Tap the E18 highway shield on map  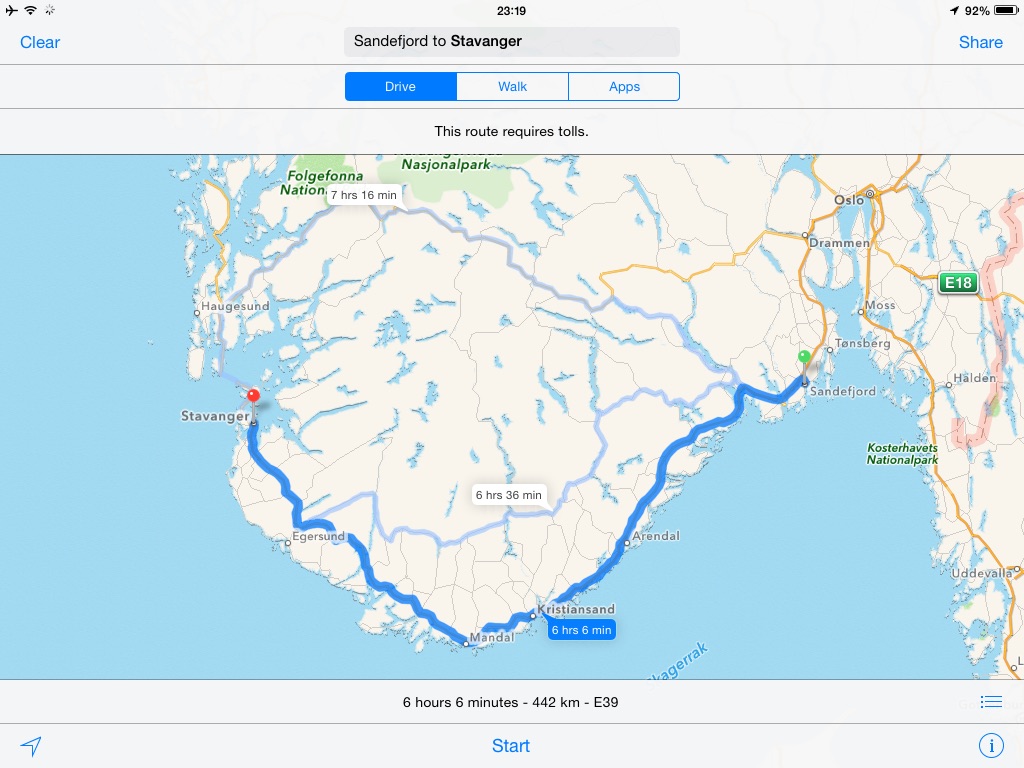(x=958, y=283)
